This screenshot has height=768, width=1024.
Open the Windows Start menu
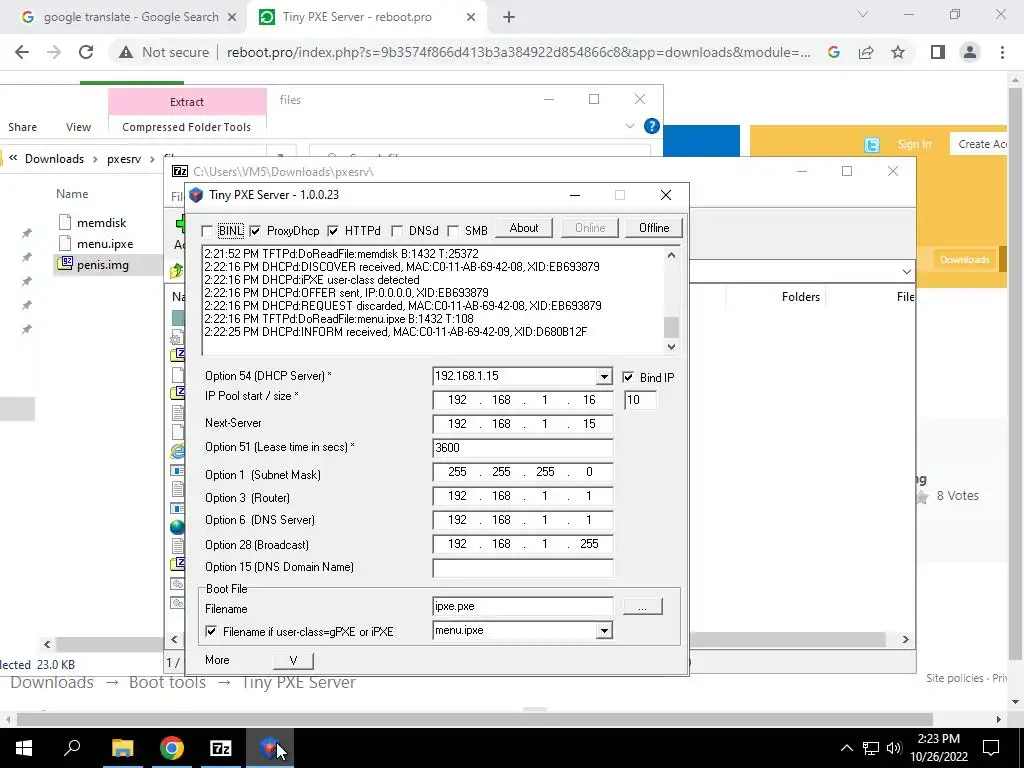point(24,748)
